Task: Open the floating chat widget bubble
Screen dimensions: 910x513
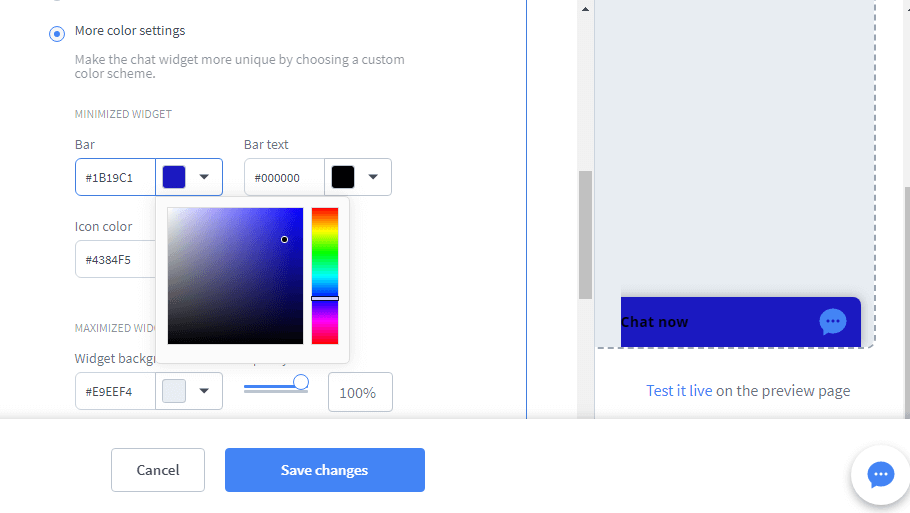Action: point(880,475)
